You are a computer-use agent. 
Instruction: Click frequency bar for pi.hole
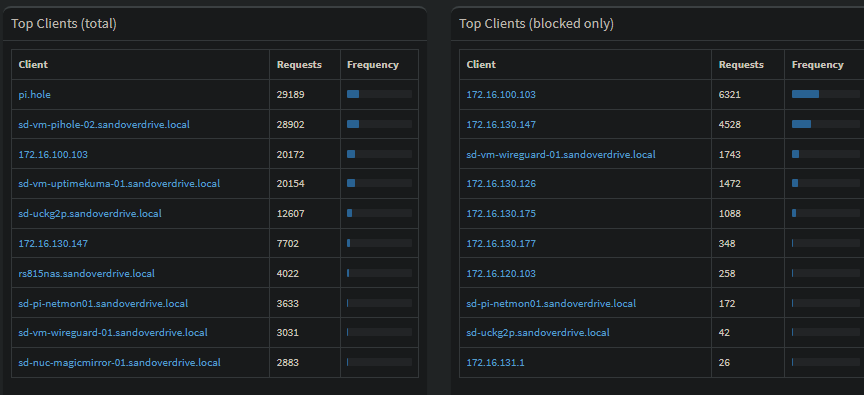coord(379,94)
